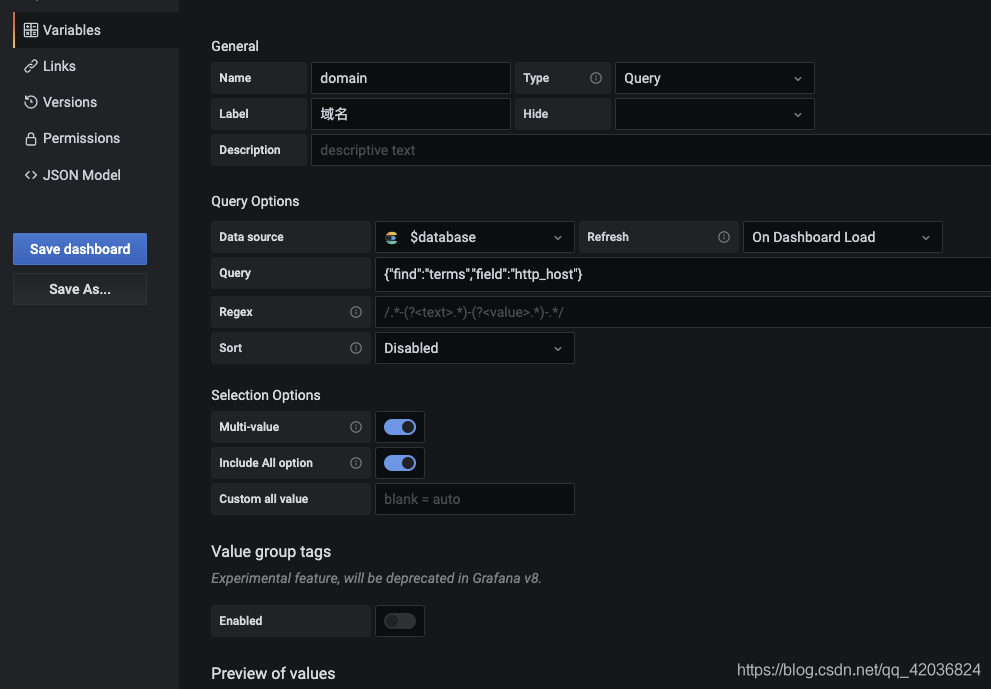
Task: Disable the Multi-value toggle
Action: (399, 427)
